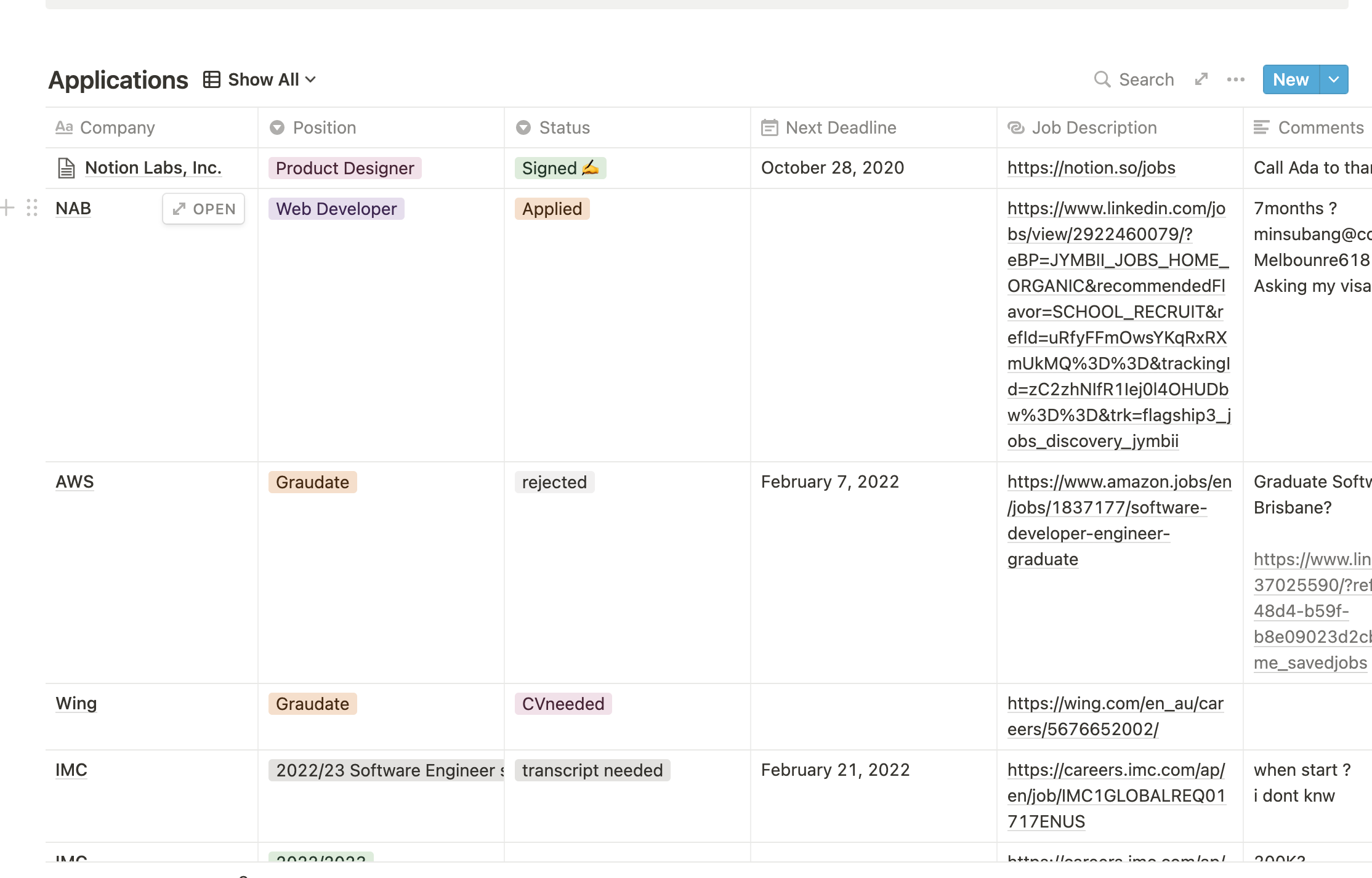This screenshot has width=1372, height=878.
Task: Click the Company column title icon
Action: point(64,127)
